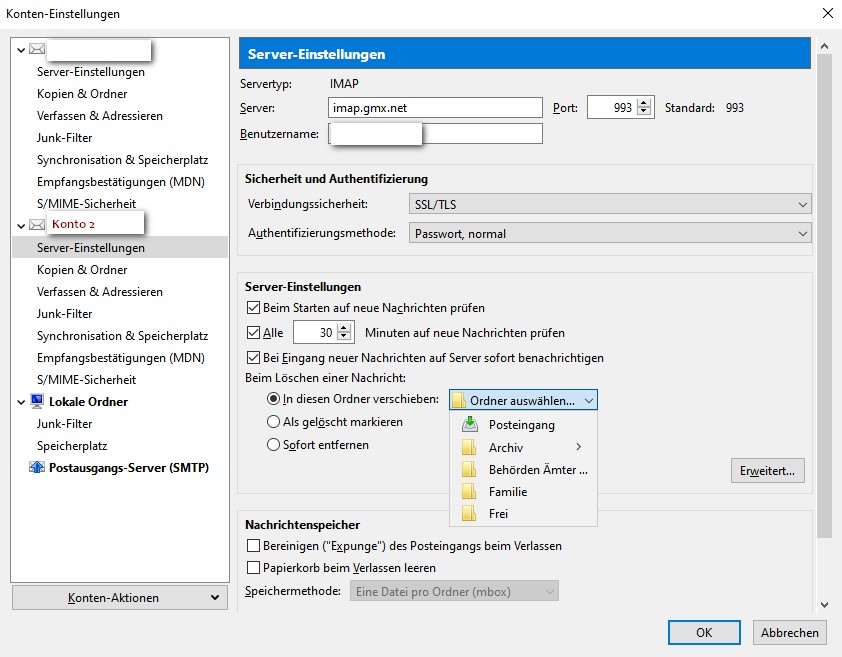Image resolution: width=842 pixels, height=657 pixels.
Task: Click the Server field containing imap.gmx.net
Action: pos(435,108)
